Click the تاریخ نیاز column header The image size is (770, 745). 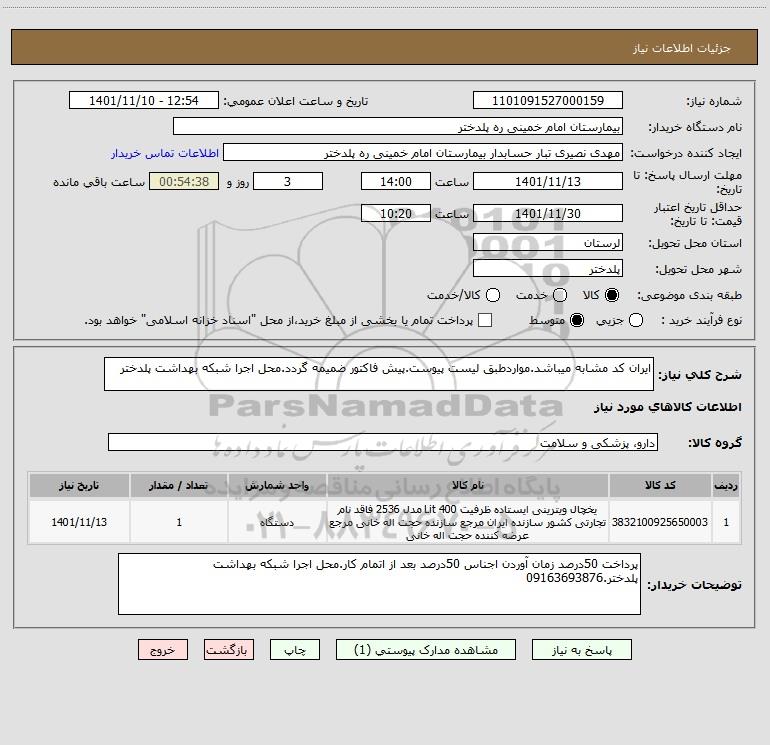79,485
